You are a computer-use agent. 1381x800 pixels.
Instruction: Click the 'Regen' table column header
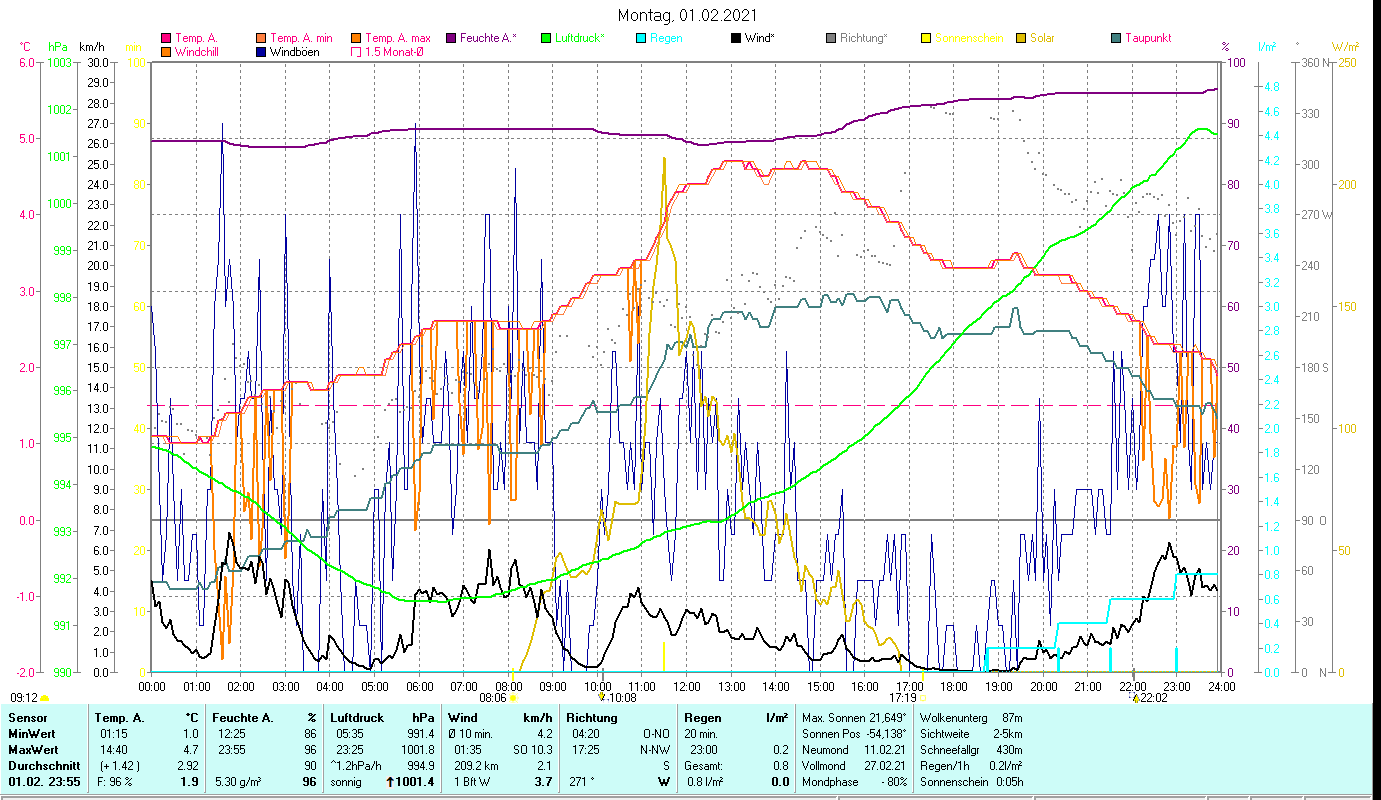click(x=702, y=718)
